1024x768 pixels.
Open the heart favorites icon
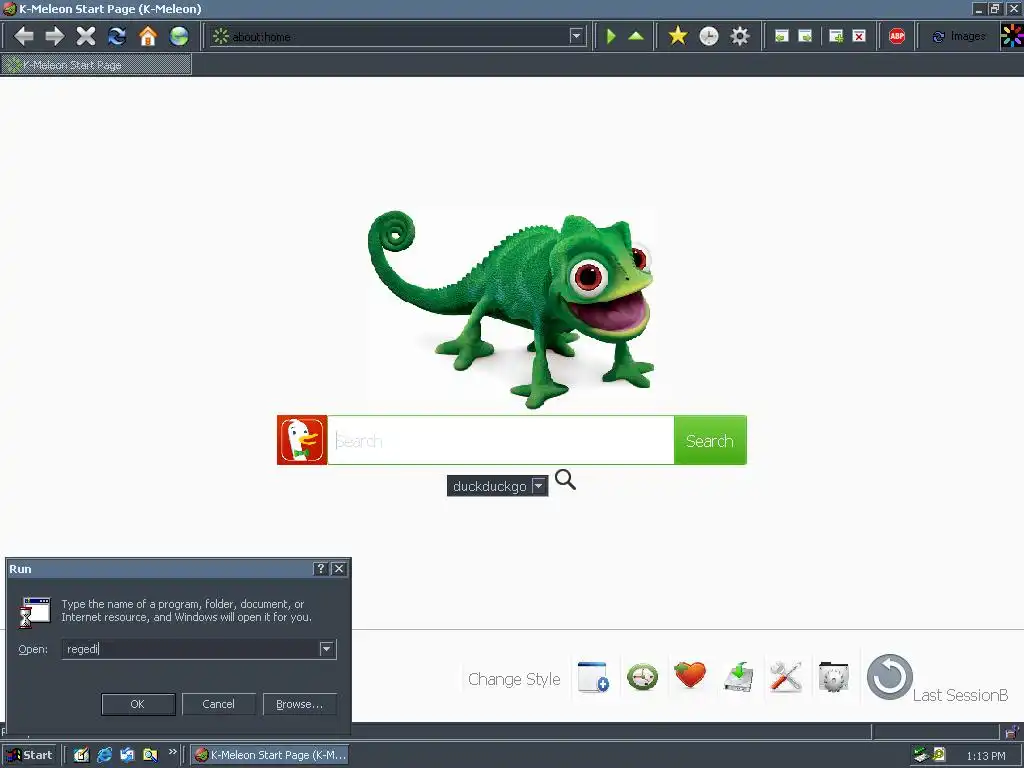[x=690, y=675]
